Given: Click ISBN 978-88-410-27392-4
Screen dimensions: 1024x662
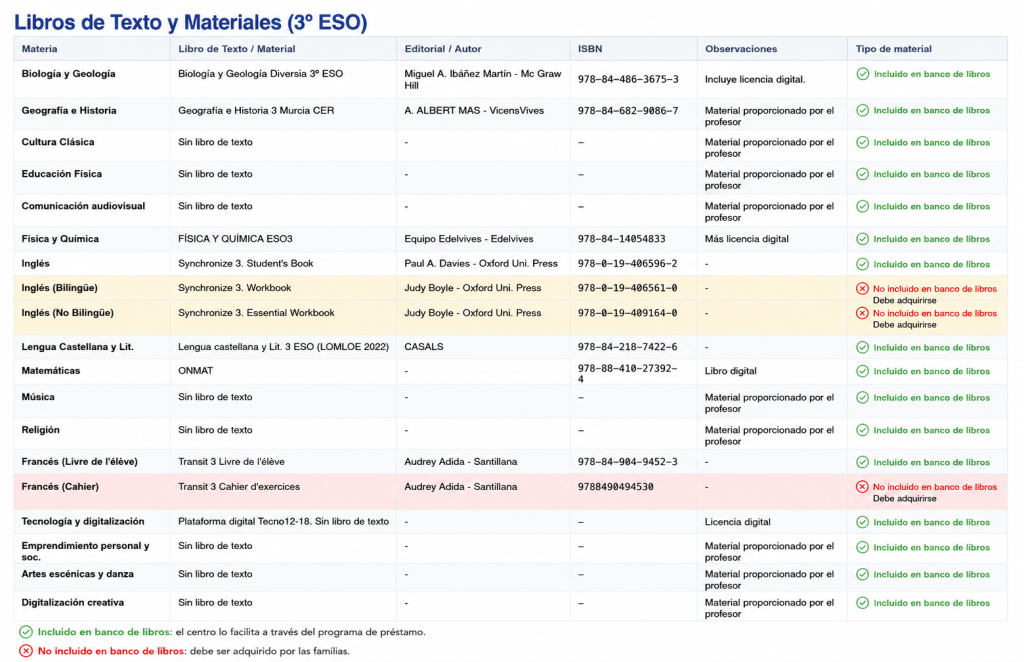Looking at the screenshot, I should click(x=627, y=373).
